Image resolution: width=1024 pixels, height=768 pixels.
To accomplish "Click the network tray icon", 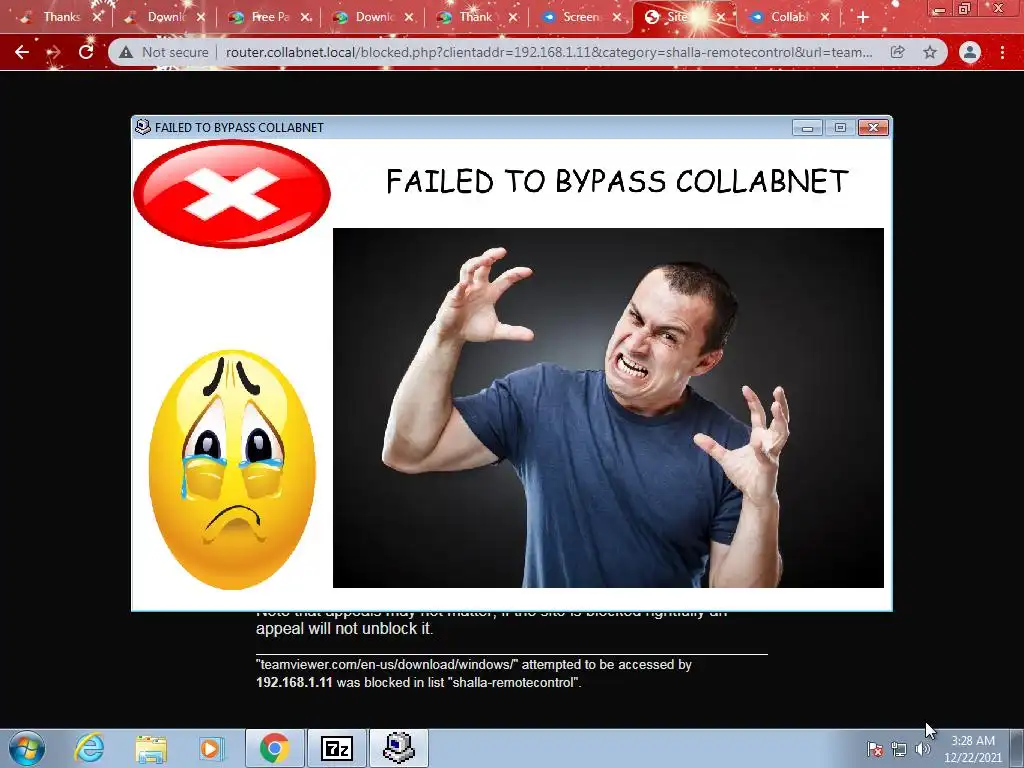I will point(899,749).
